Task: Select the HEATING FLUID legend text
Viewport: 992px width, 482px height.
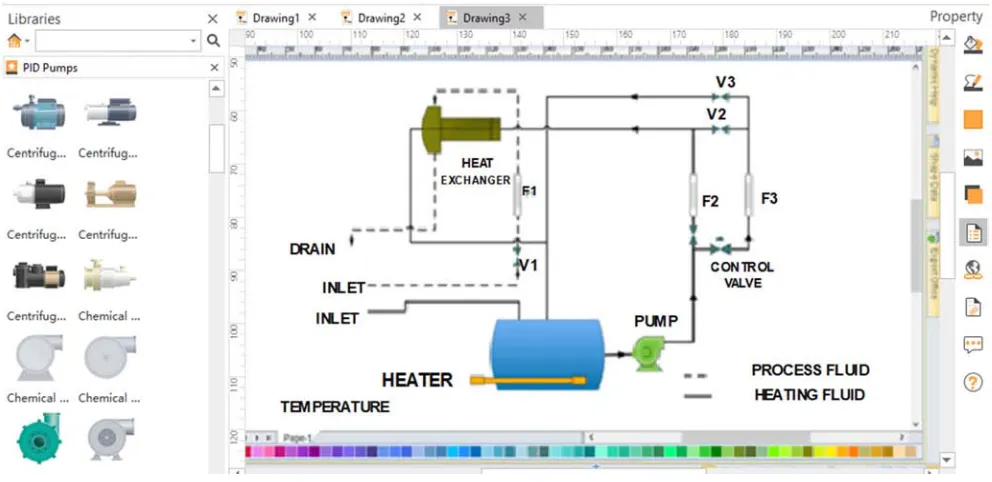Action: (810, 395)
